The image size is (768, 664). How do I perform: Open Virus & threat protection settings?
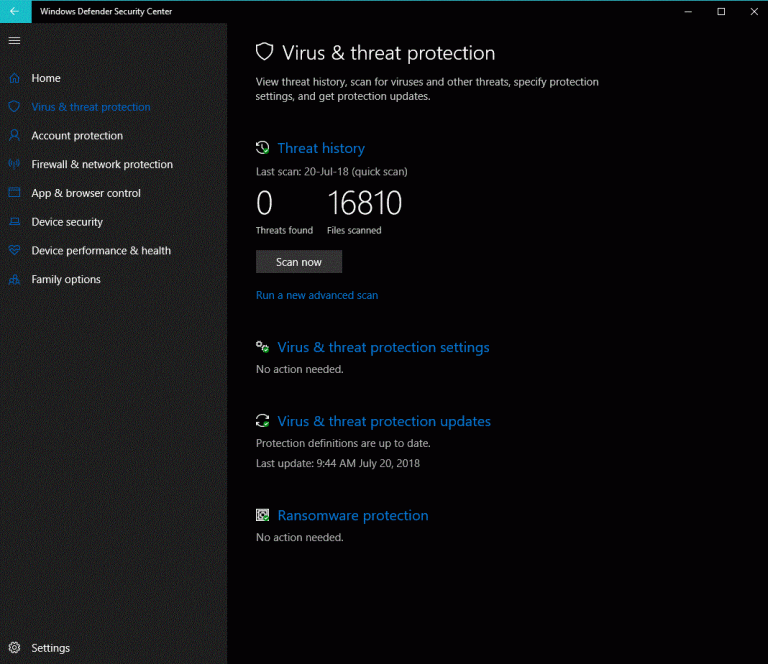pyautogui.click(x=383, y=347)
